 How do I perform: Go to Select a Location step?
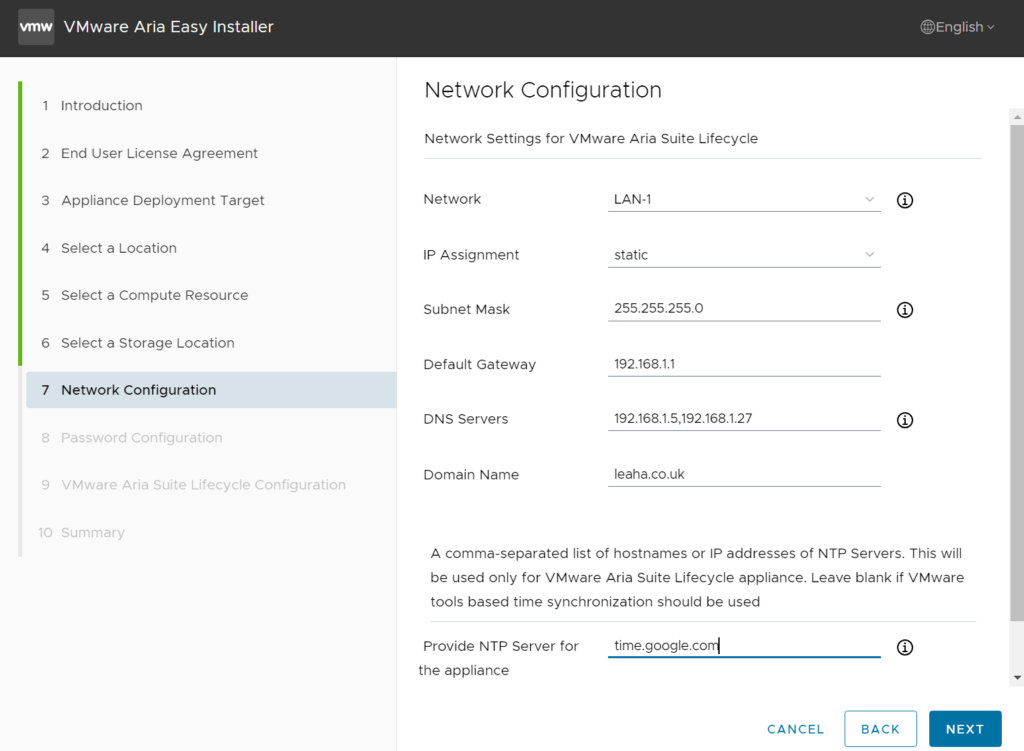[x=119, y=248]
